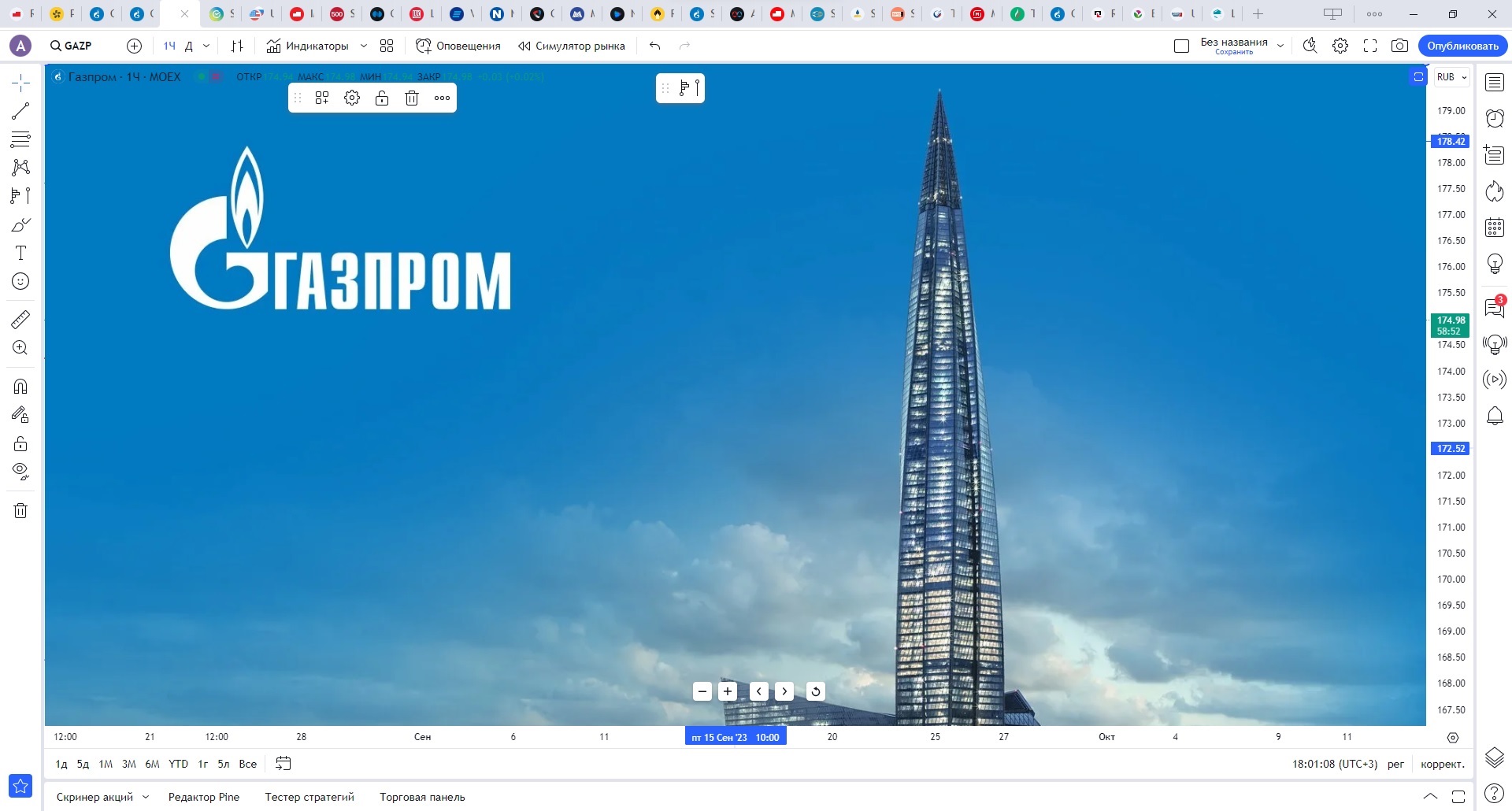Open the Индикаторы indicators dialog
Image resolution: width=1512 pixels, height=811 pixels.
[308, 46]
